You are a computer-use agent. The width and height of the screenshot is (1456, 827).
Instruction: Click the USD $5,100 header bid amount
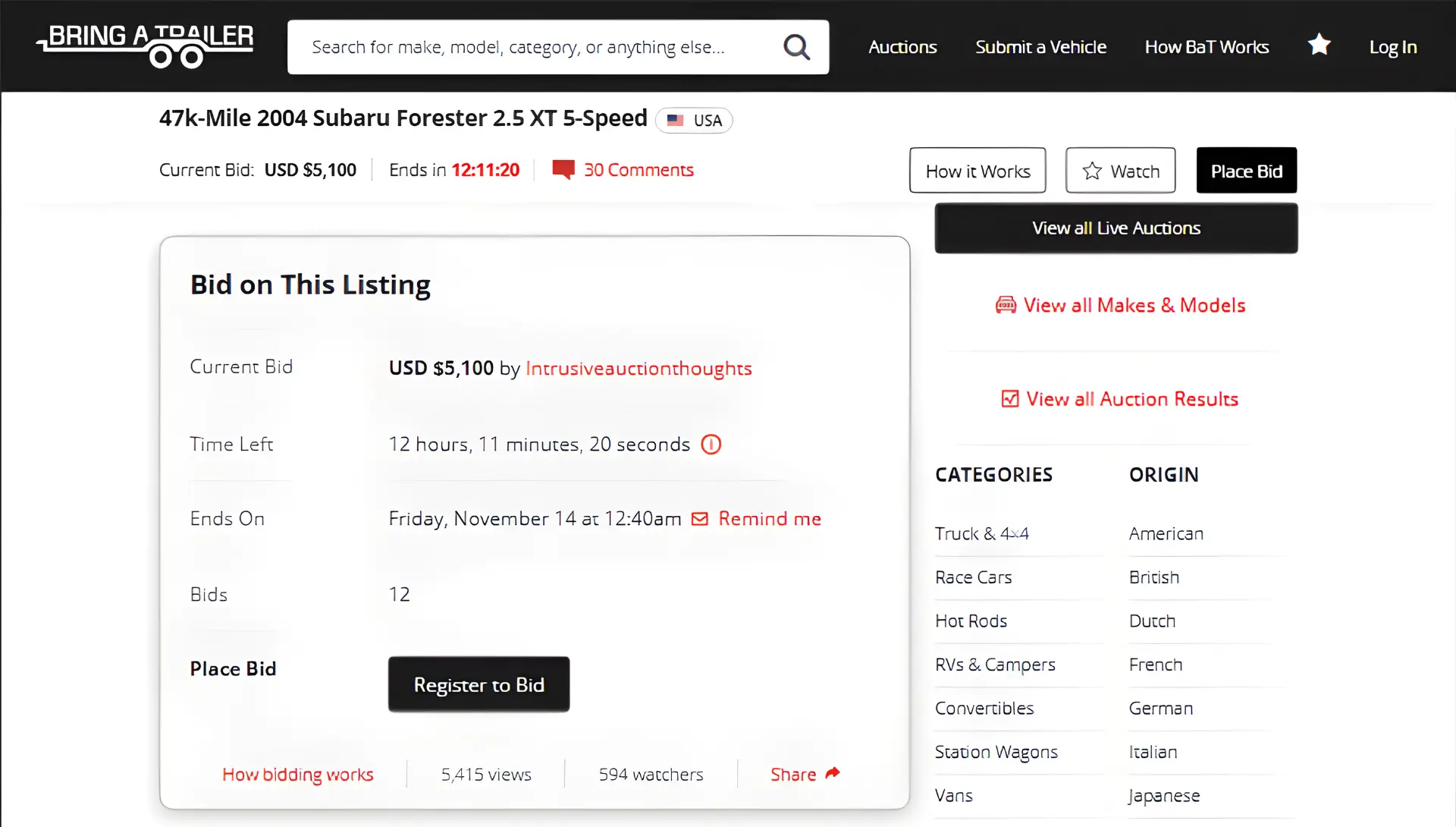[x=310, y=170]
